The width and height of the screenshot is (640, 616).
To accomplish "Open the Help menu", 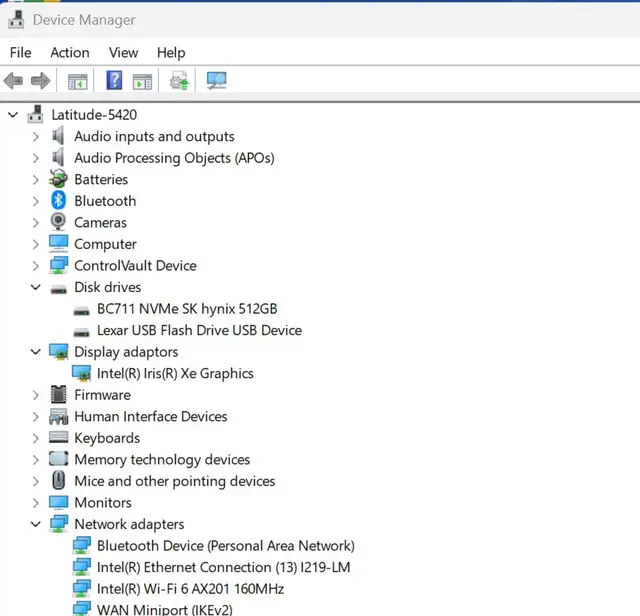I will click(x=171, y=53).
